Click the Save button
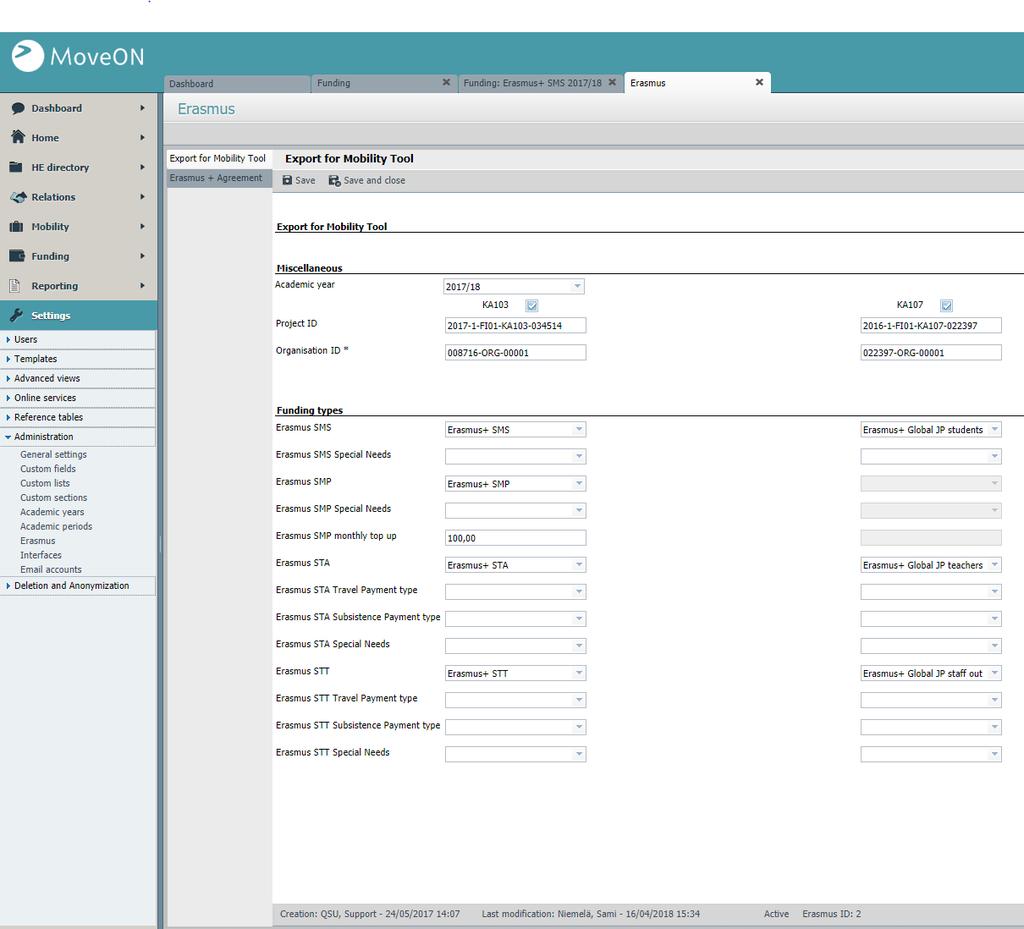 coord(298,180)
